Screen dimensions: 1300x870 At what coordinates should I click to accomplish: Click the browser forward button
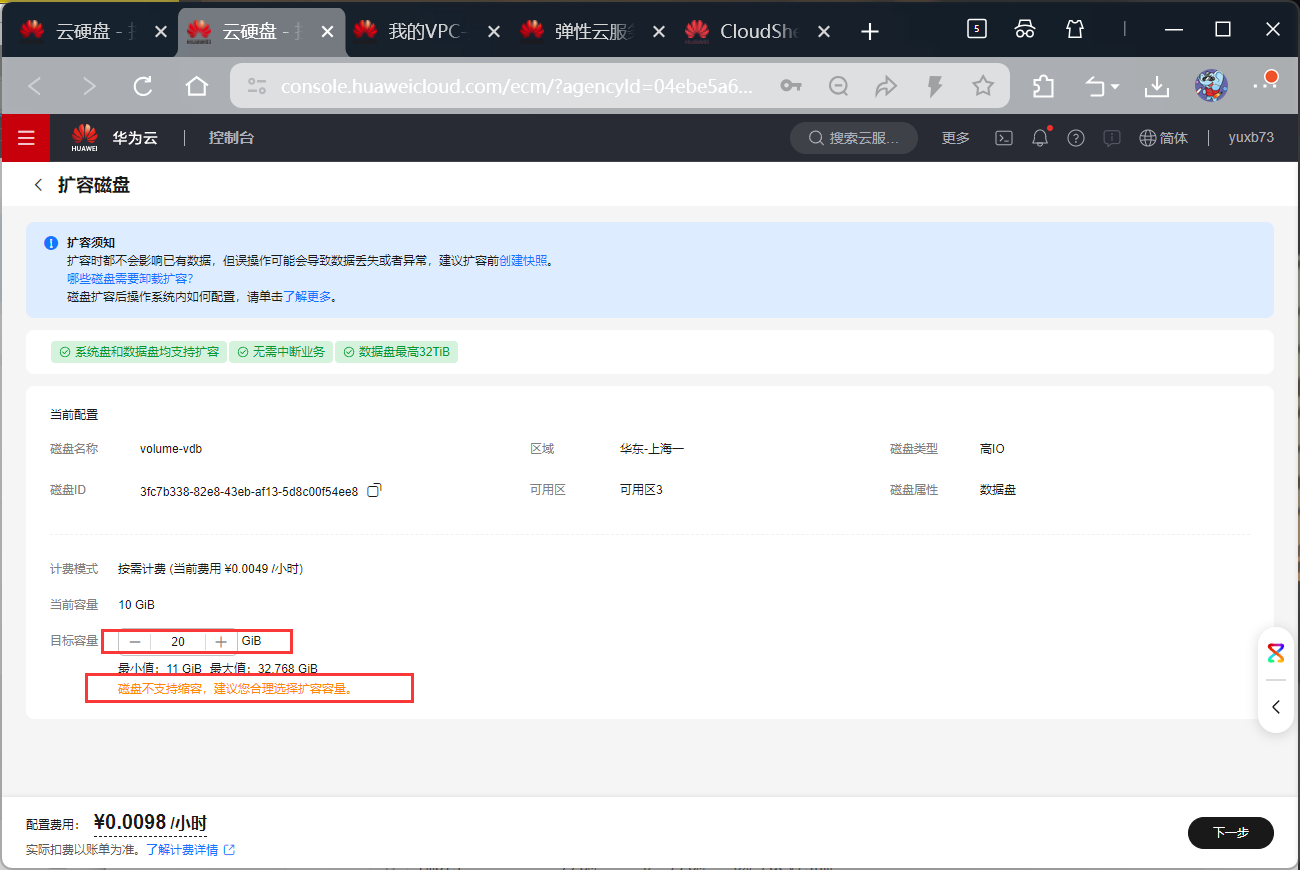point(89,87)
